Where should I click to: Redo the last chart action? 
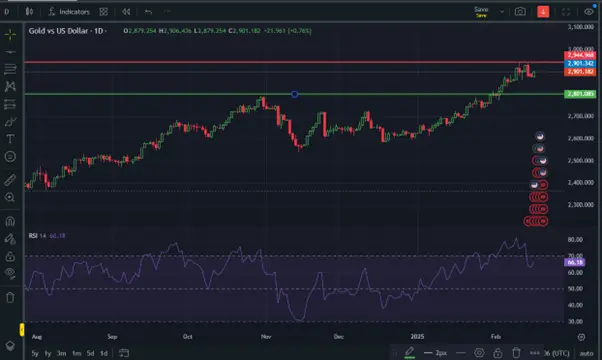pos(167,12)
